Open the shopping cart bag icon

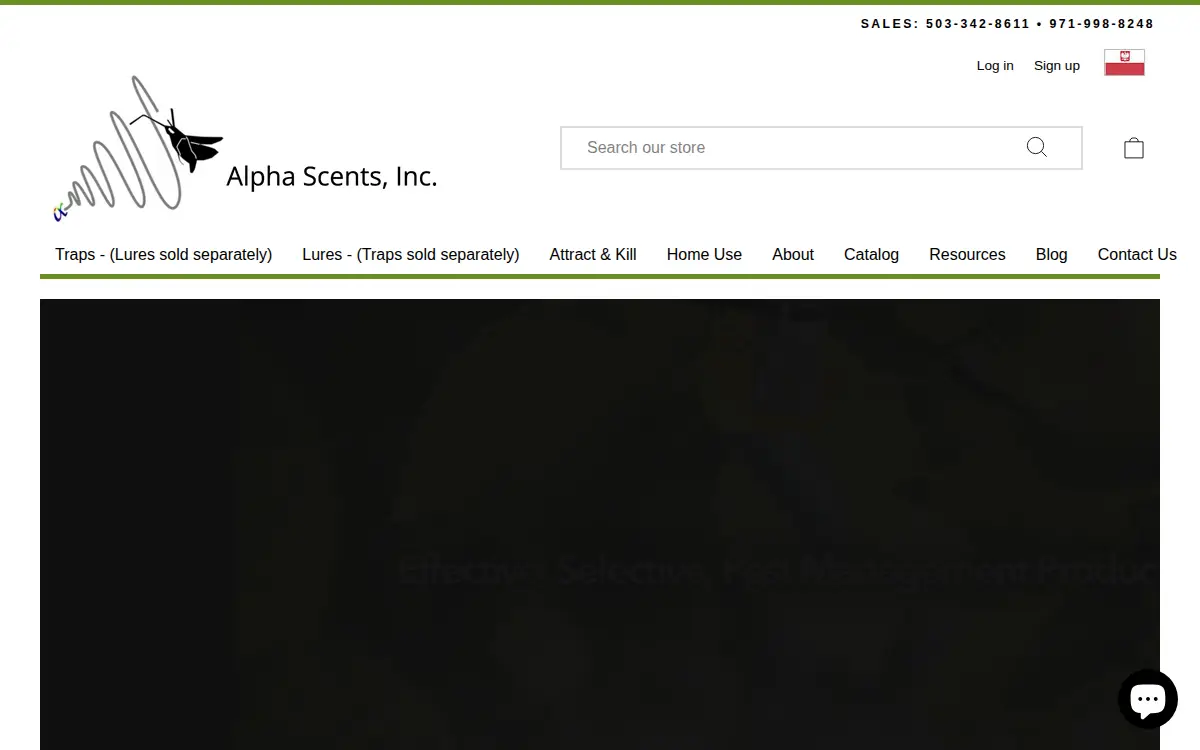tap(1134, 148)
